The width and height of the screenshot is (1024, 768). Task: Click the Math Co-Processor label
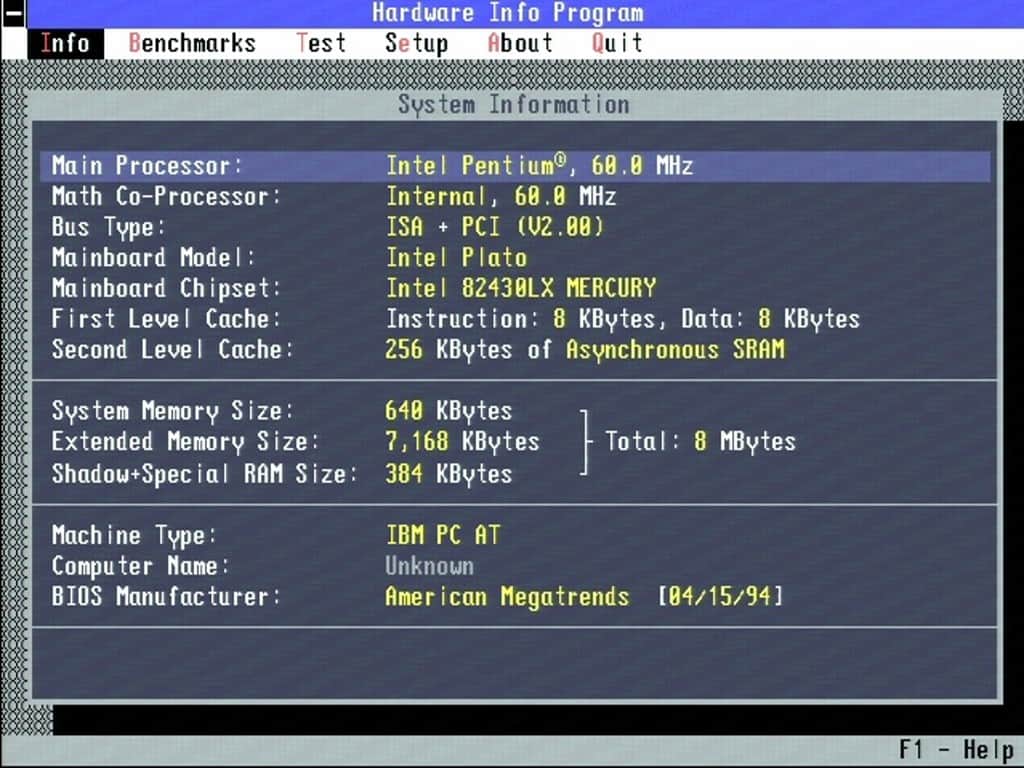(x=166, y=197)
